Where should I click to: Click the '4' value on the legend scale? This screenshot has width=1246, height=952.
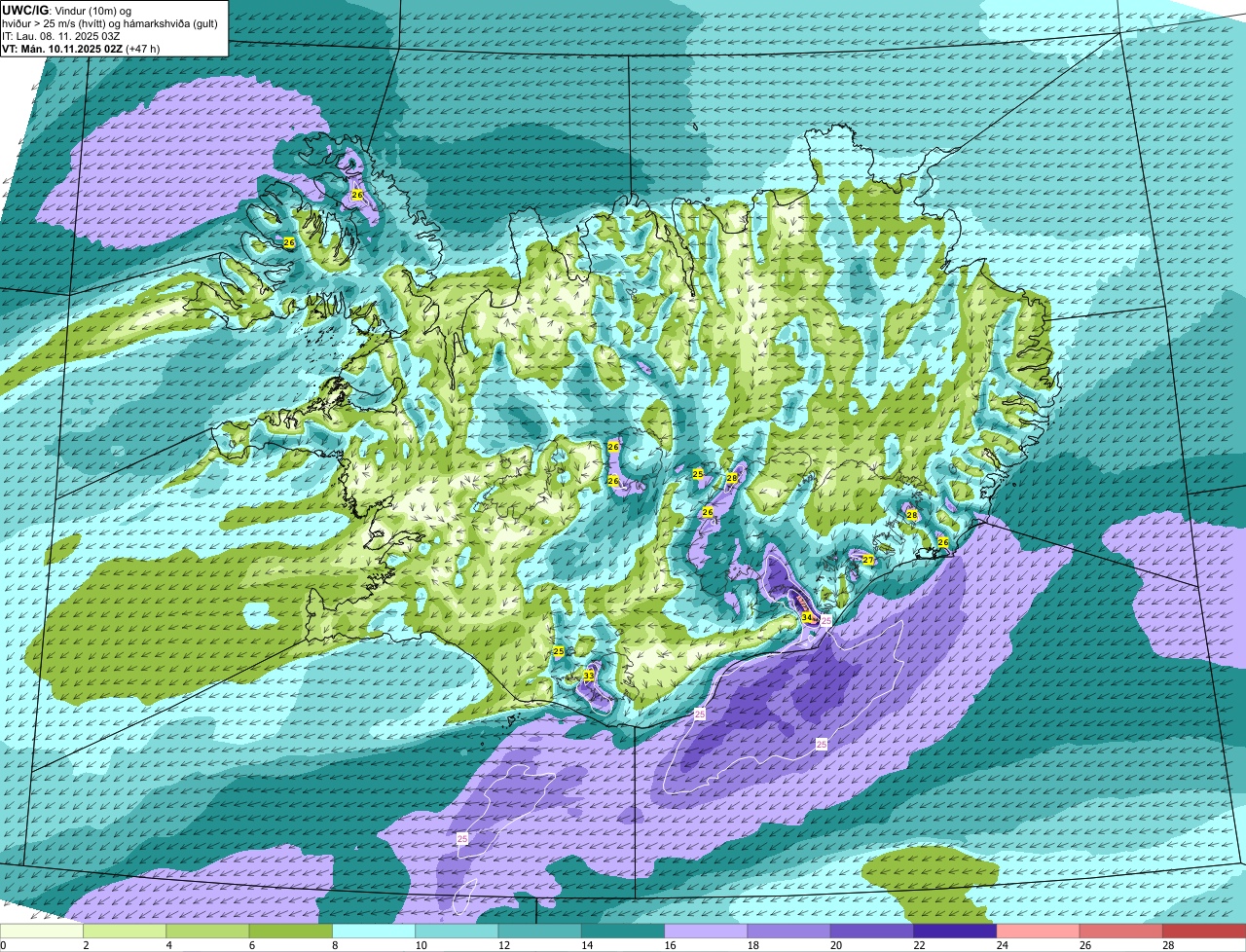(168, 945)
